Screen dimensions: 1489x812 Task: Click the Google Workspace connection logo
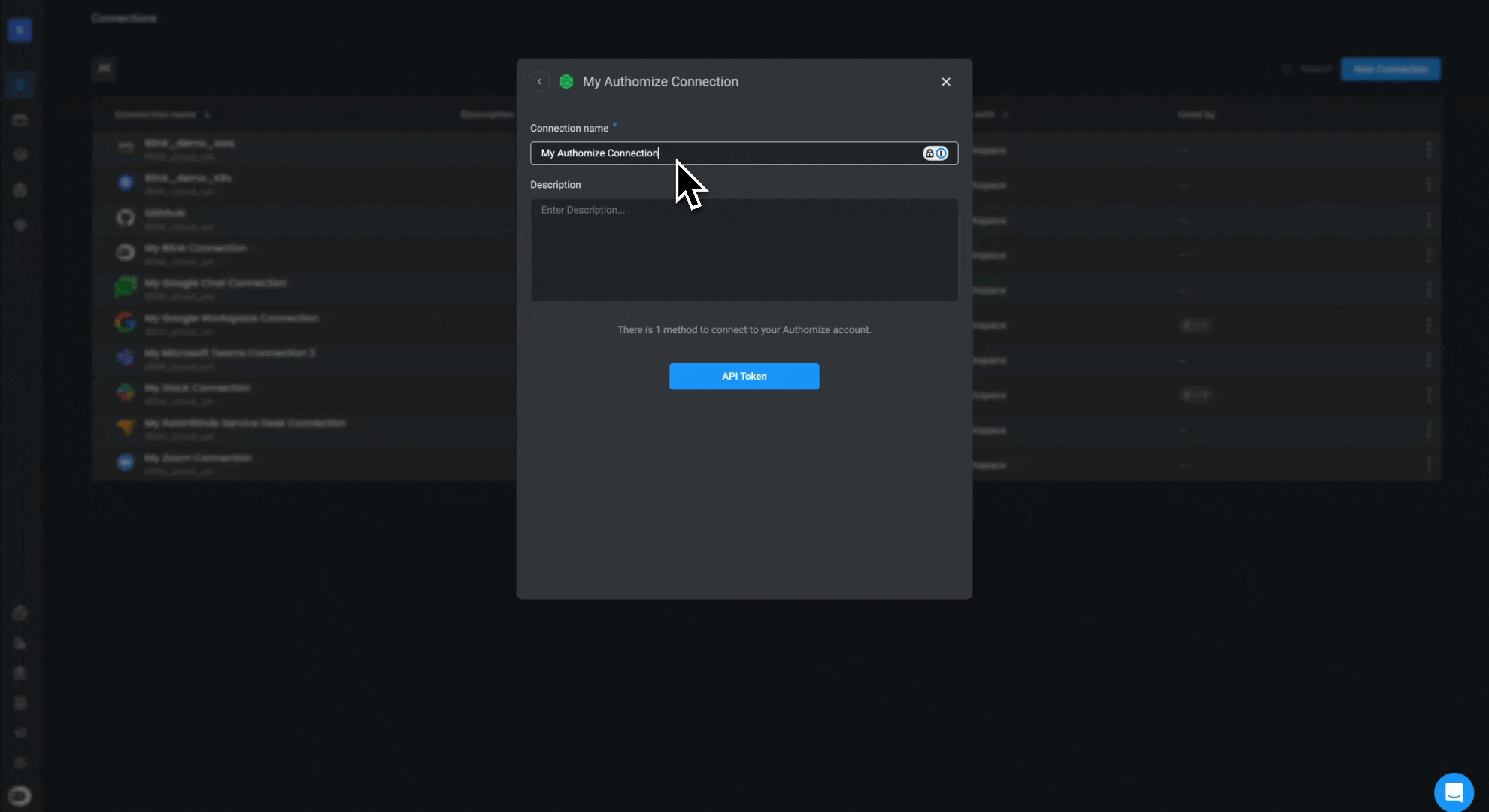[x=126, y=323]
